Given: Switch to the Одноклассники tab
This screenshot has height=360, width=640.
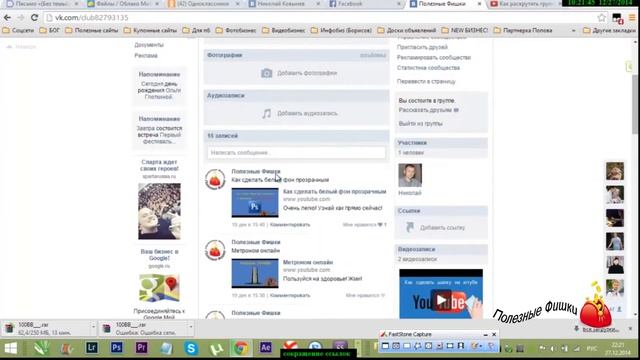Looking at the screenshot, I should point(204,4).
